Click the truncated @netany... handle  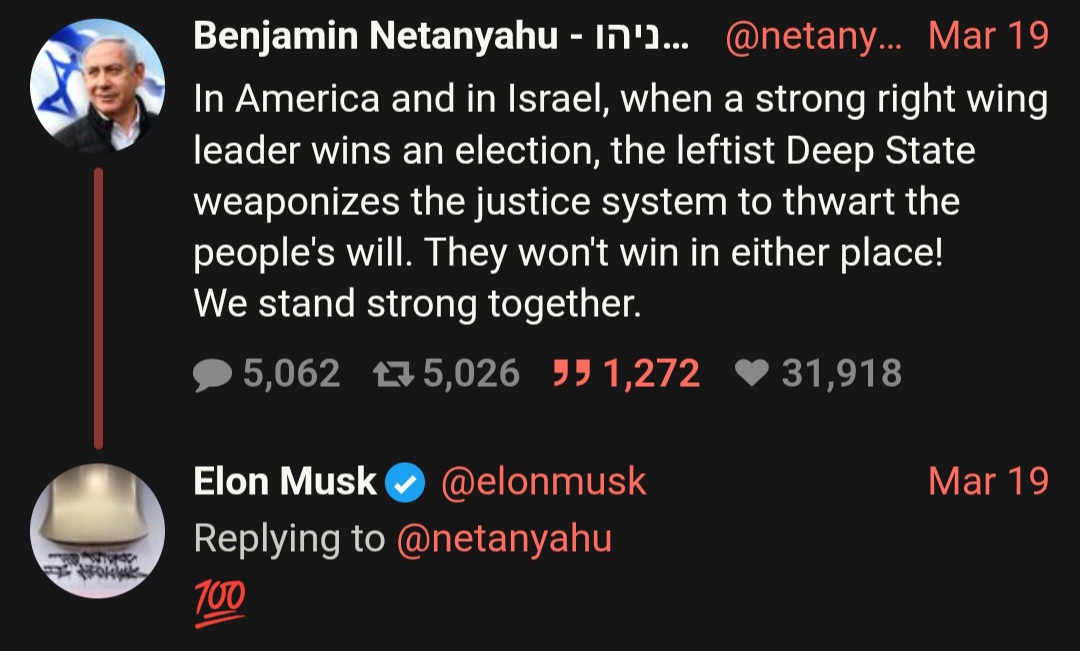813,37
